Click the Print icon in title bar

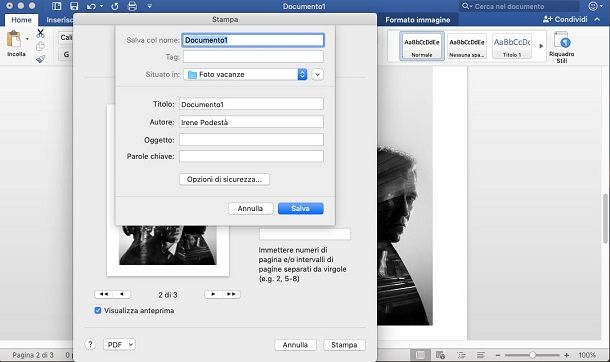pos(132,6)
